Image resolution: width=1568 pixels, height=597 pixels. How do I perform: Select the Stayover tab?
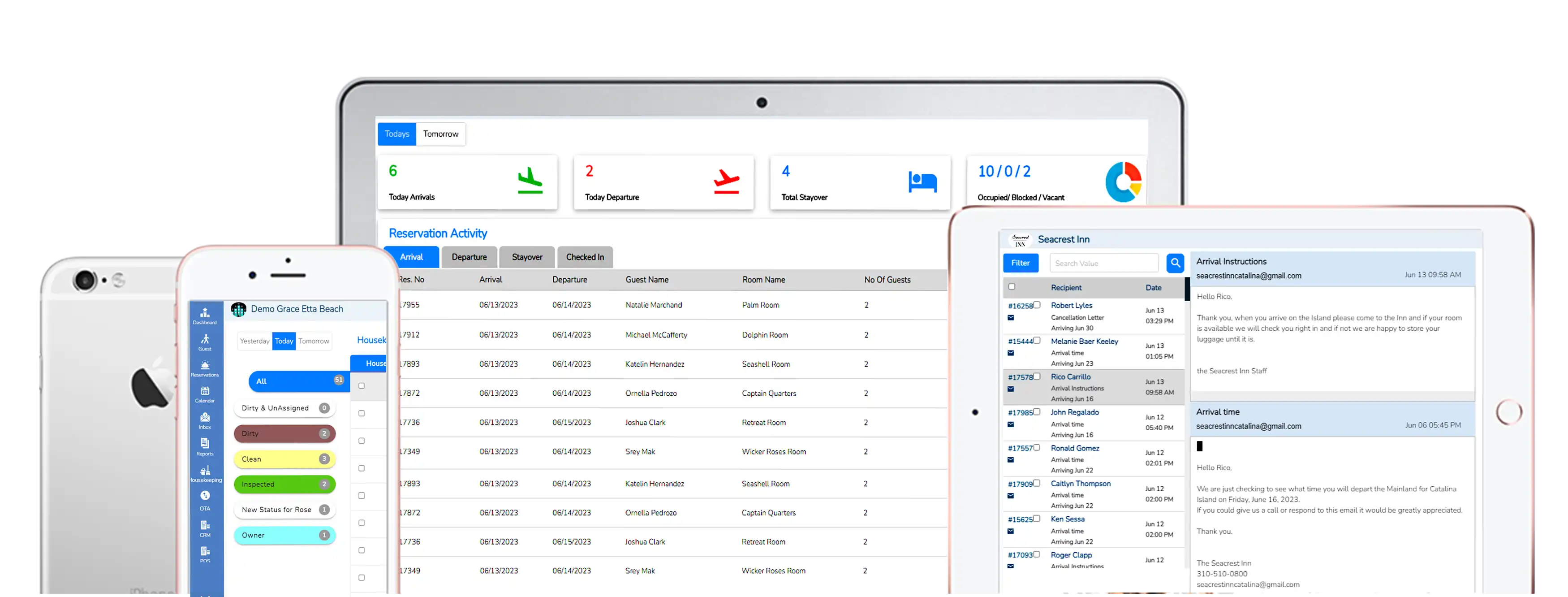tap(527, 256)
